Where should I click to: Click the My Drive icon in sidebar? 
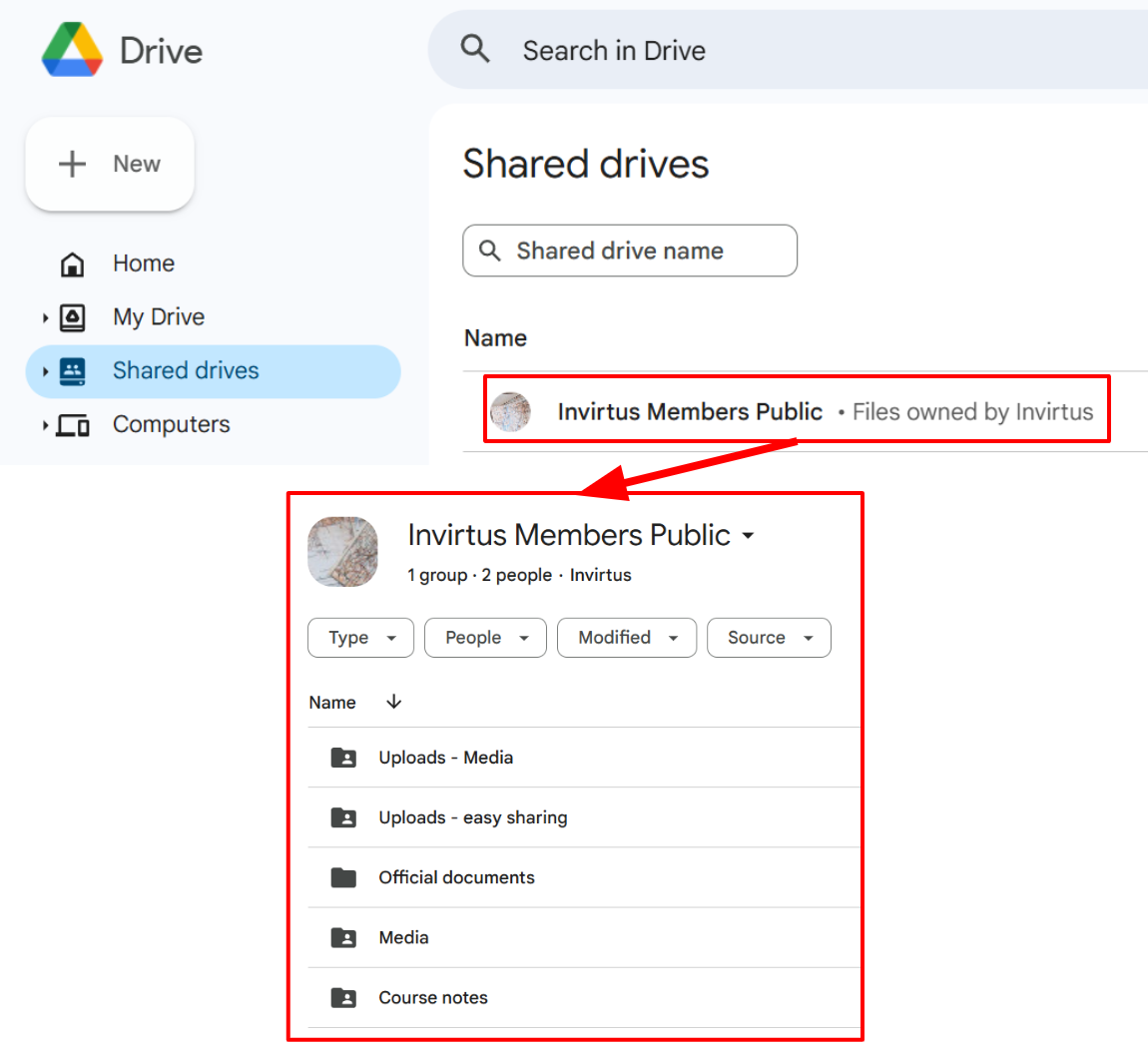(72, 317)
